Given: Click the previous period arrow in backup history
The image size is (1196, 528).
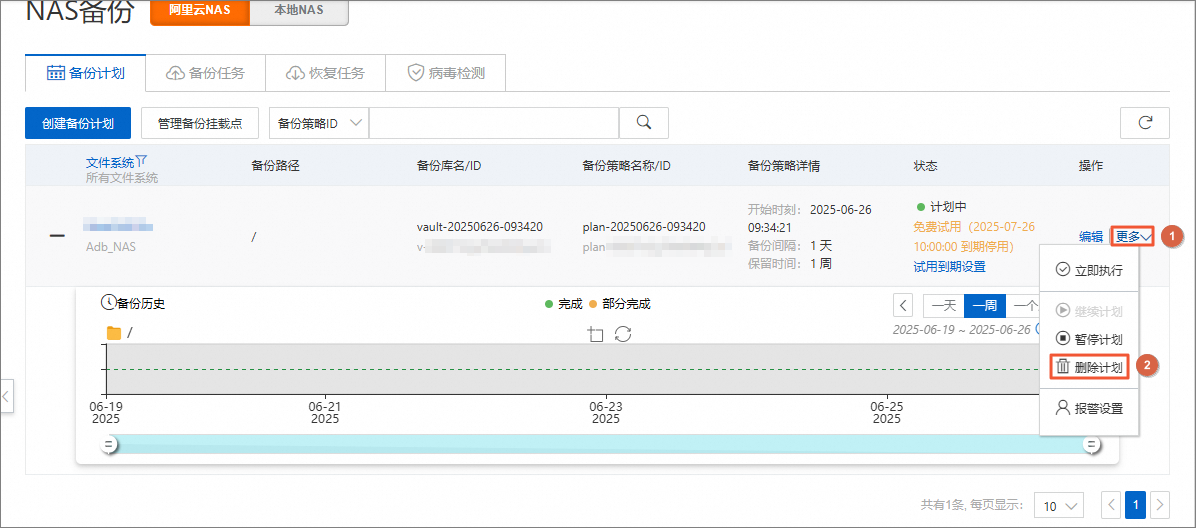Looking at the screenshot, I should click(903, 306).
